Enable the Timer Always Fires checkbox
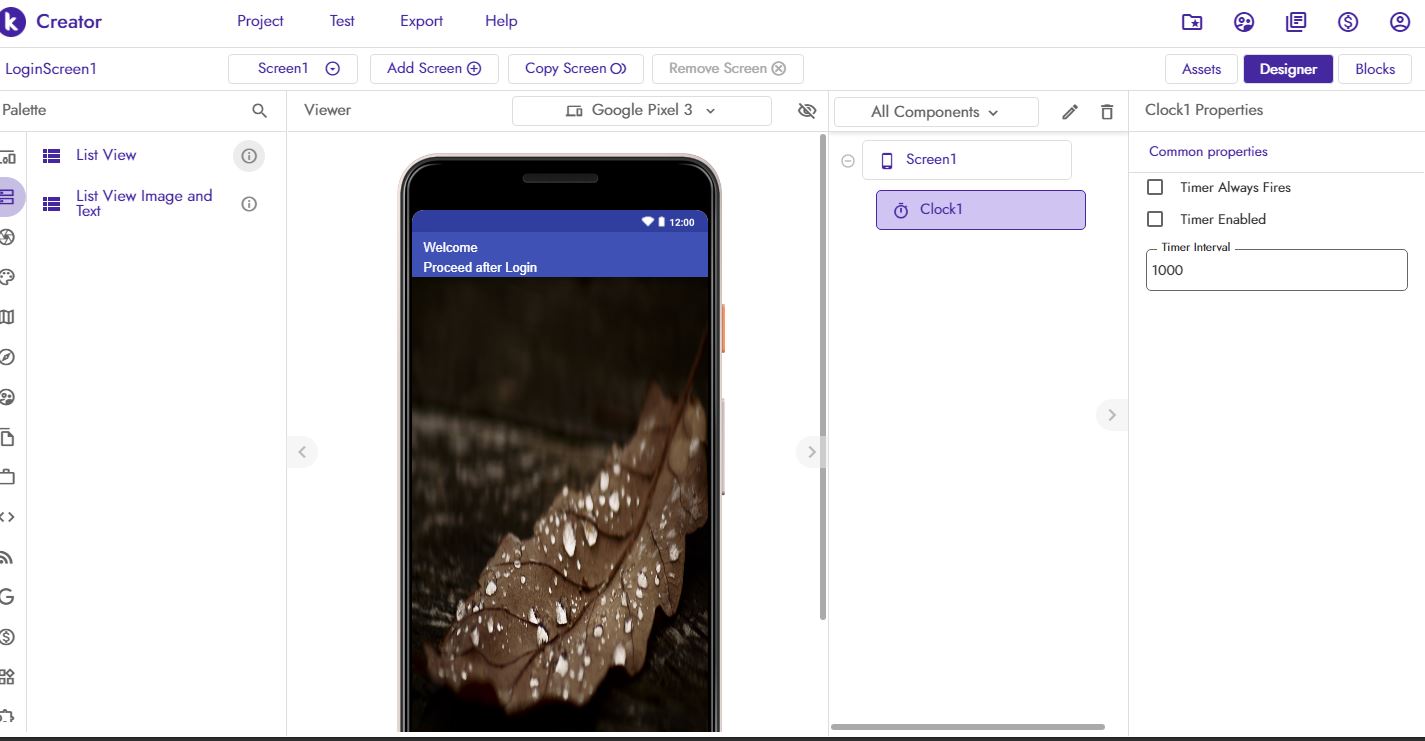This screenshot has height=741, width=1425. pyautogui.click(x=1155, y=187)
